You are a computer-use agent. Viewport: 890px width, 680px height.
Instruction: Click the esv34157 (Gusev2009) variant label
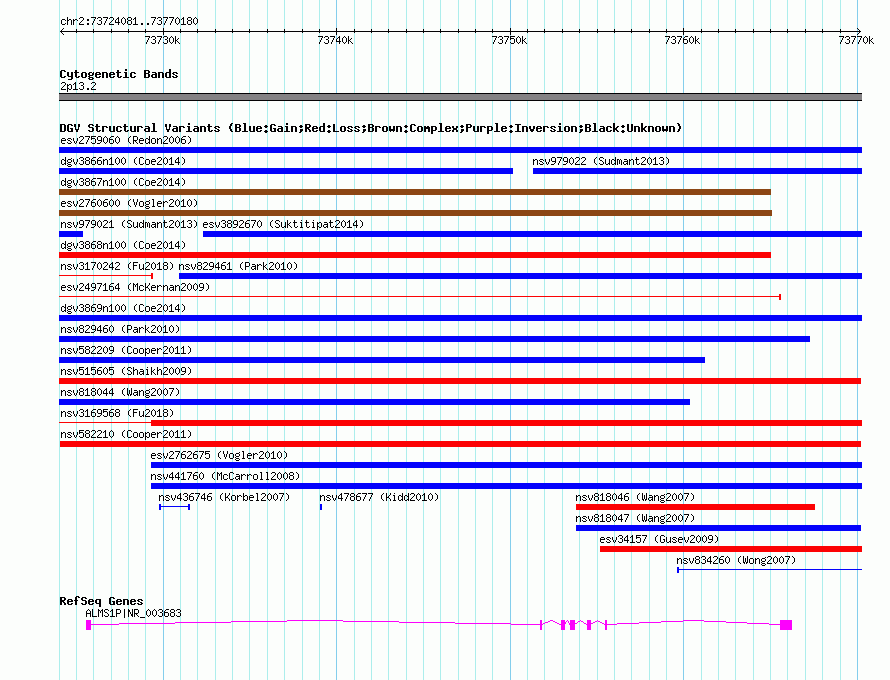click(x=659, y=539)
